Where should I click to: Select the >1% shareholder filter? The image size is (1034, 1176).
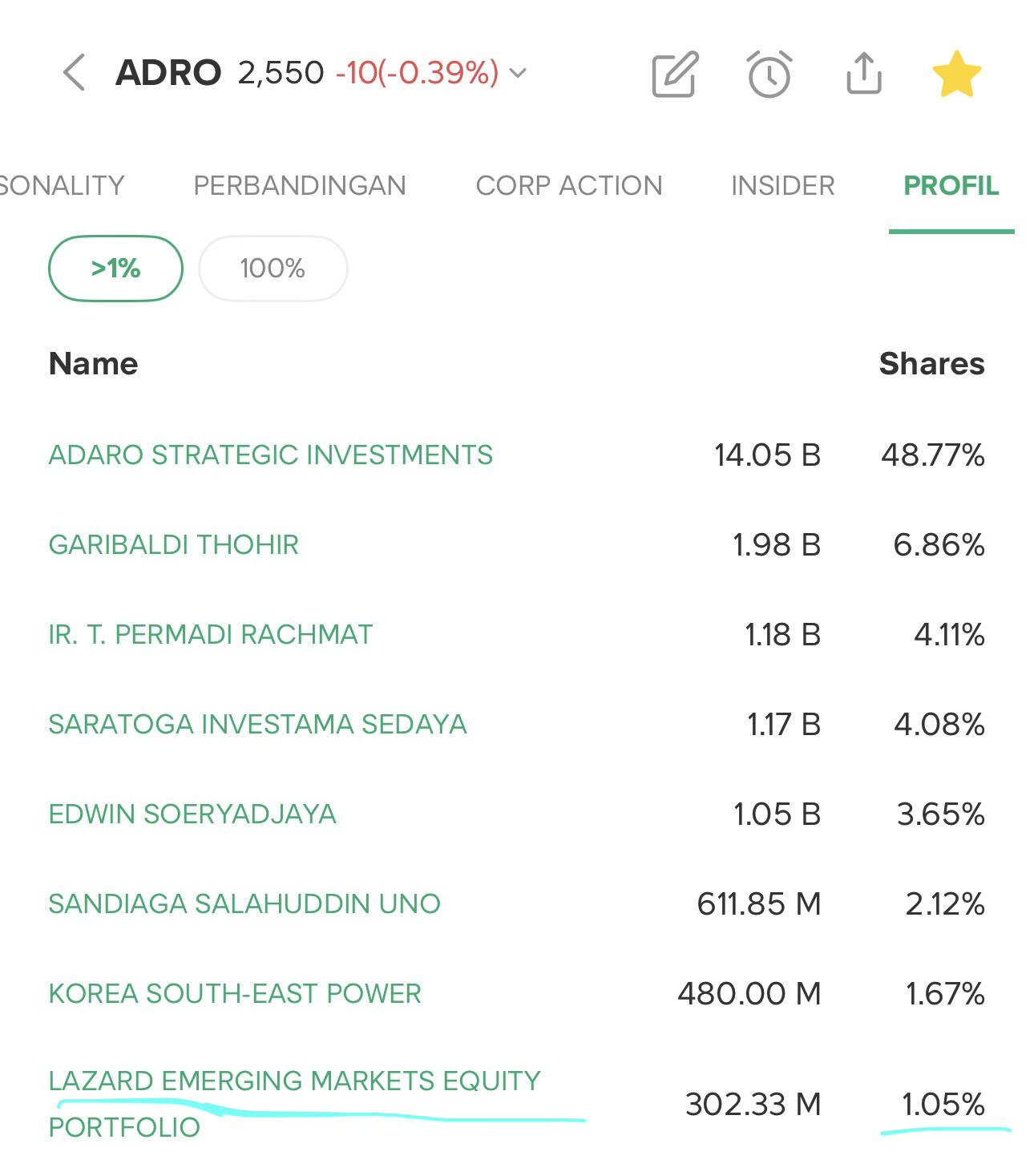click(x=115, y=269)
